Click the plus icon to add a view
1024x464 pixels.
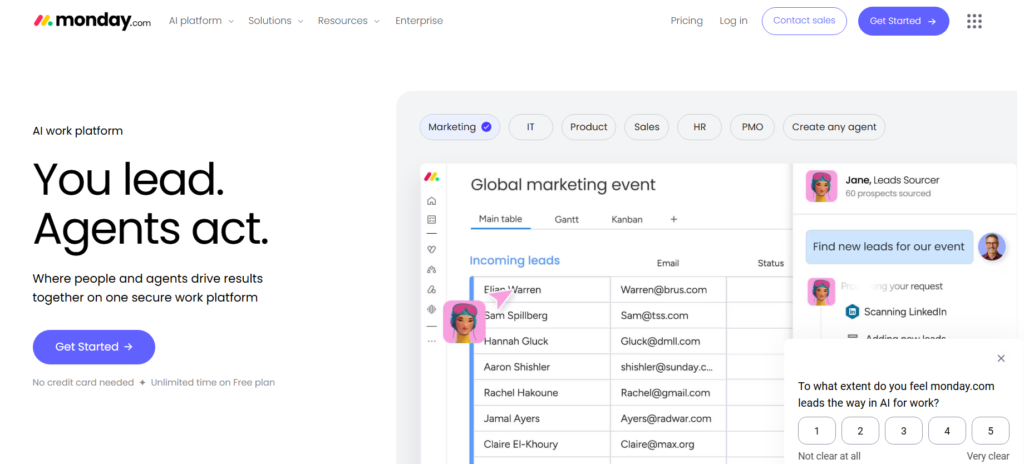(673, 220)
